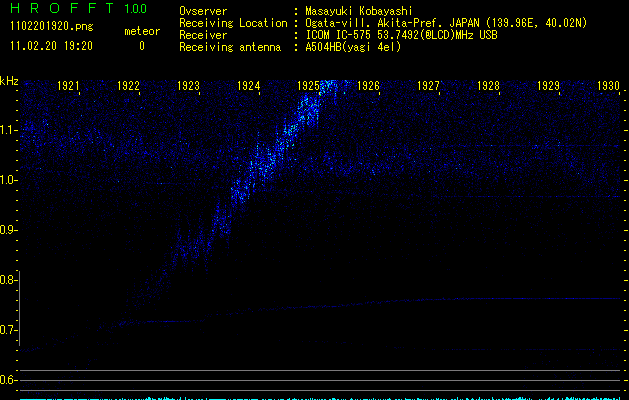Click the meteor count value 0
This screenshot has width=629, height=400.
tap(142, 46)
